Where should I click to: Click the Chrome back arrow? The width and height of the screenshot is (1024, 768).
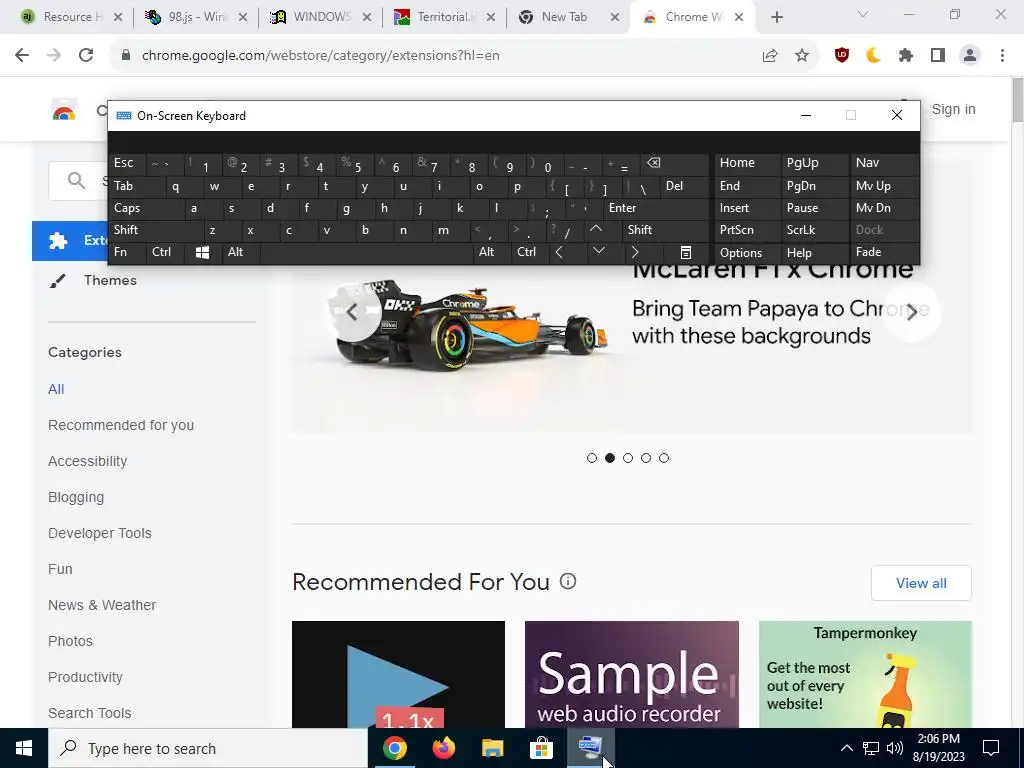click(22, 56)
